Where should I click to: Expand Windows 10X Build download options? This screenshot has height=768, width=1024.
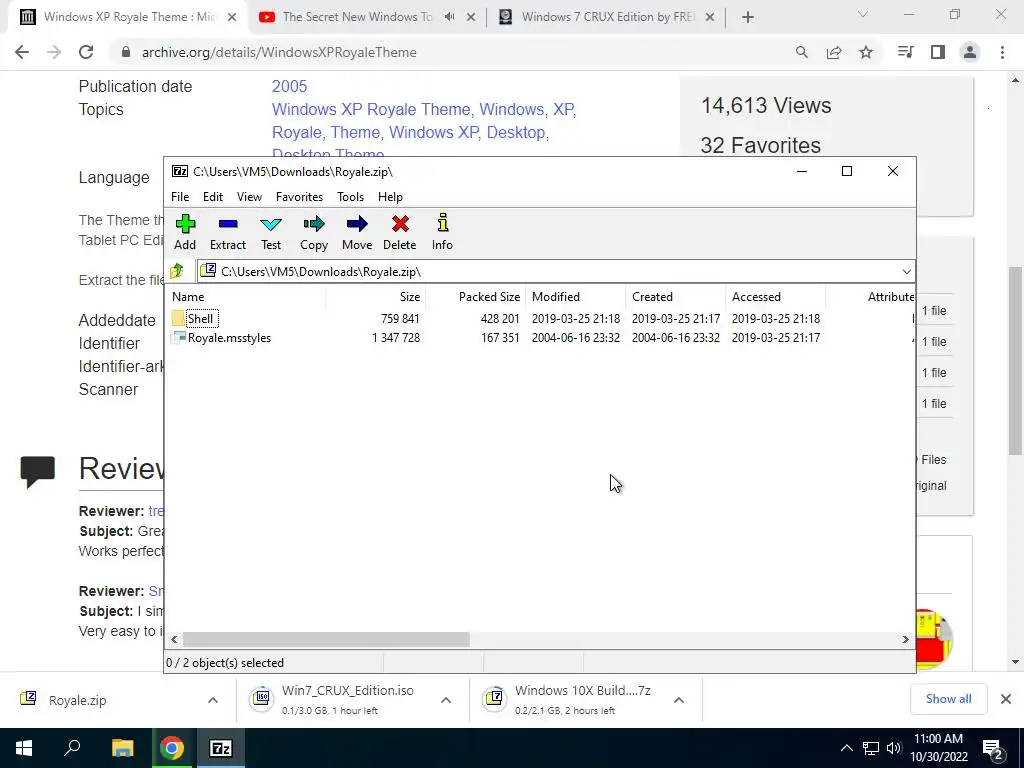[679, 700]
